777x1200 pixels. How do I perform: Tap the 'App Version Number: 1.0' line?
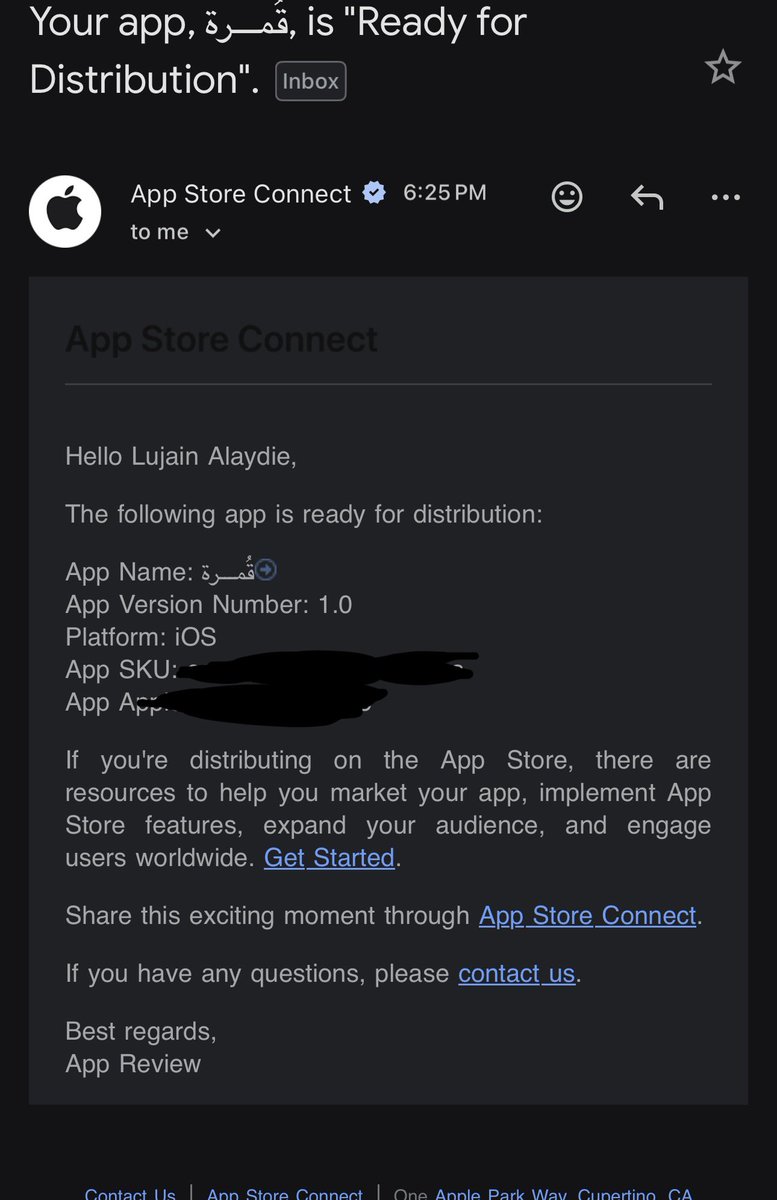pyautogui.click(x=209, y=605)
